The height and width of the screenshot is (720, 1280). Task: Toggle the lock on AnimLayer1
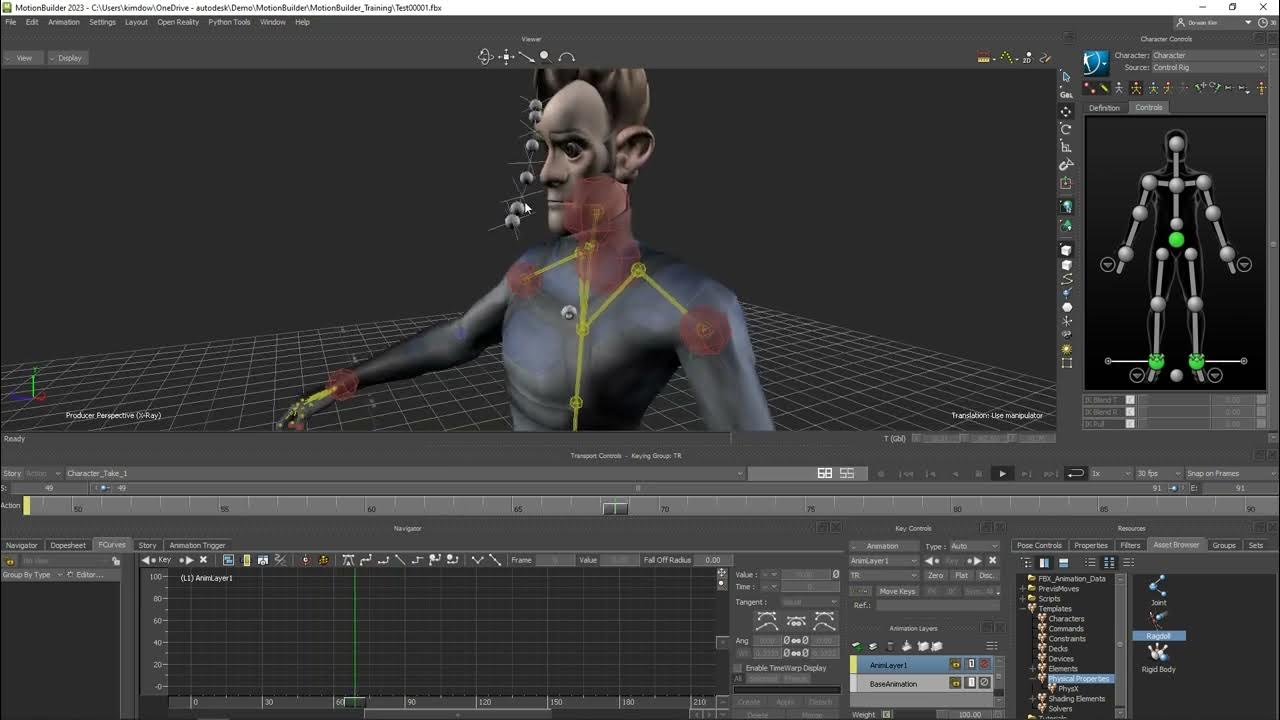(956, 664)
